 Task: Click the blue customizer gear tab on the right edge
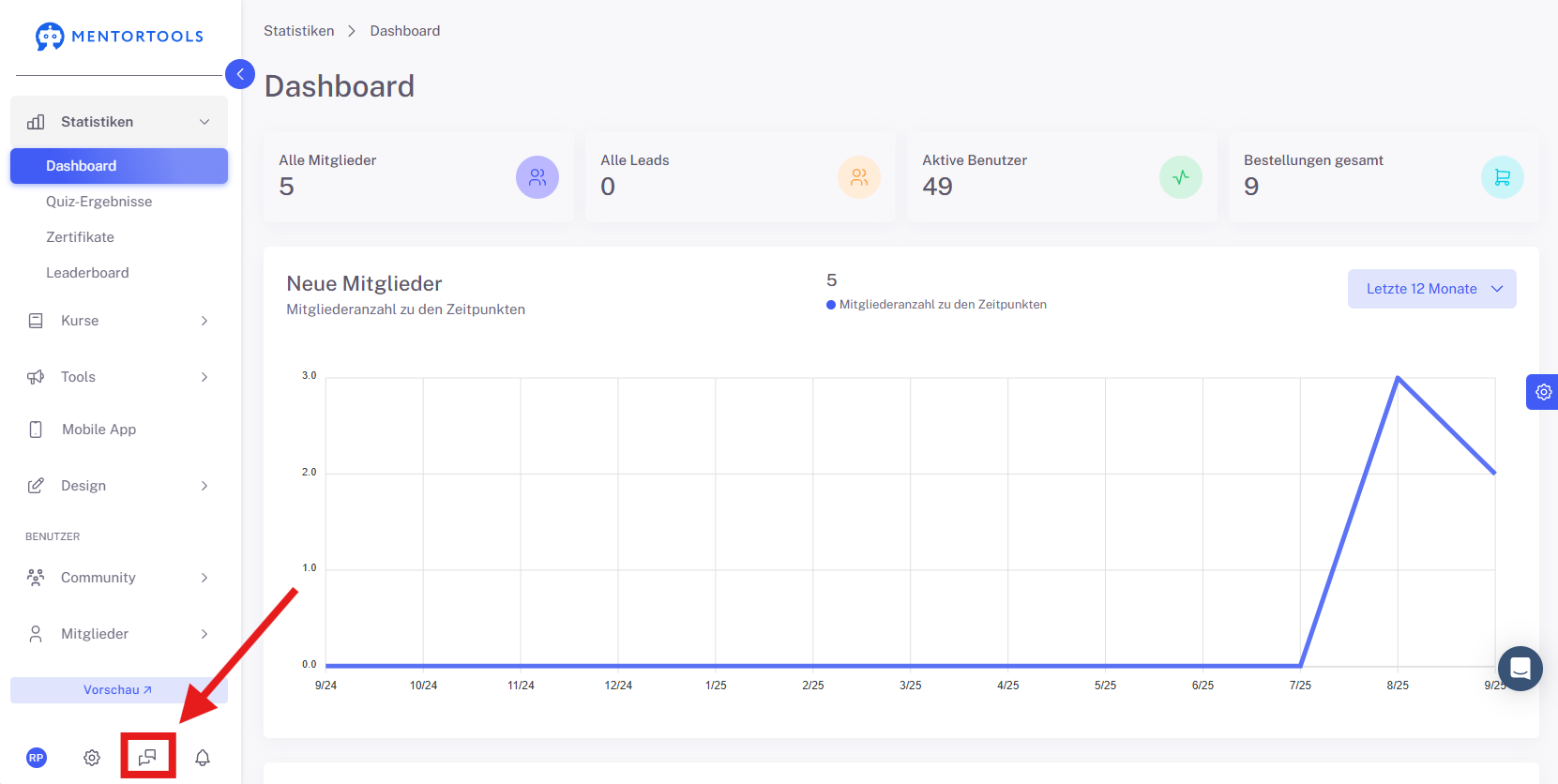1542,392
